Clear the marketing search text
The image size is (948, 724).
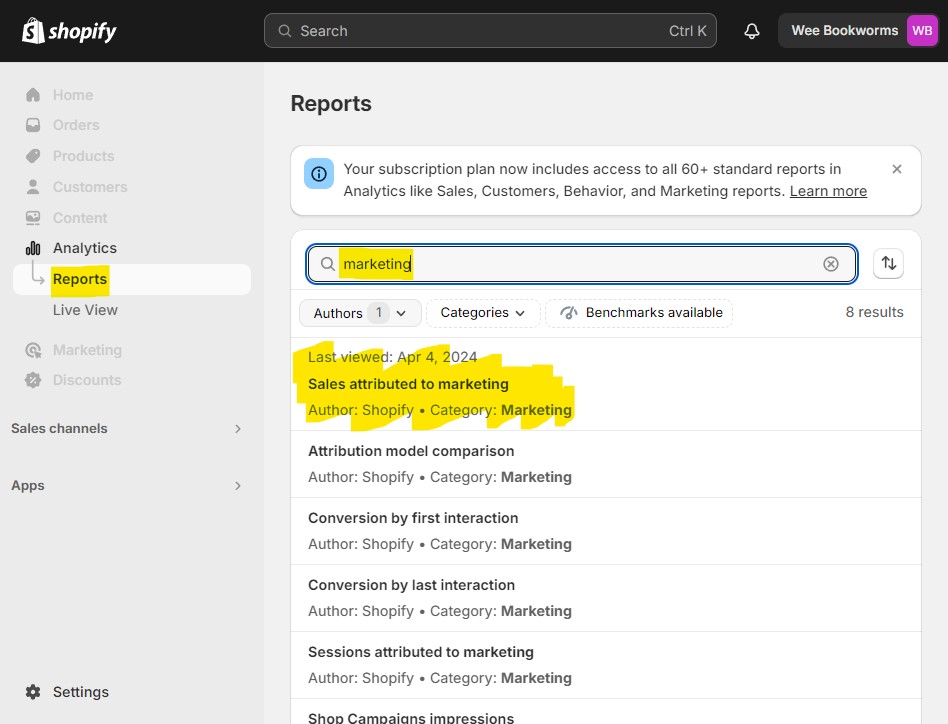point(831,263)
